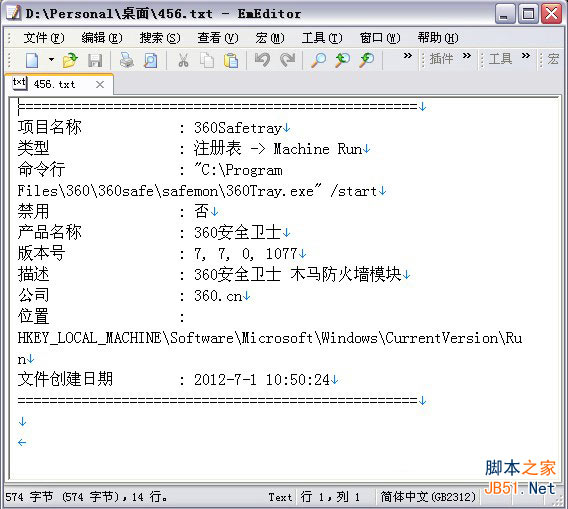Click the 简体中文(GB2312) encoding status cell
The image size is (568, 509).
pyautogui.click(x=428, y=497)
